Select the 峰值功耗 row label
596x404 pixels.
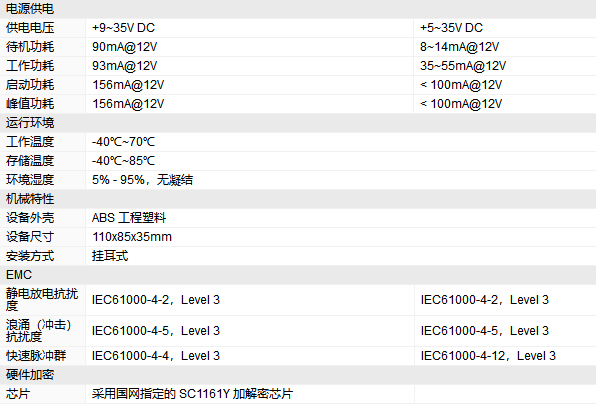click(x=30, y=104)
